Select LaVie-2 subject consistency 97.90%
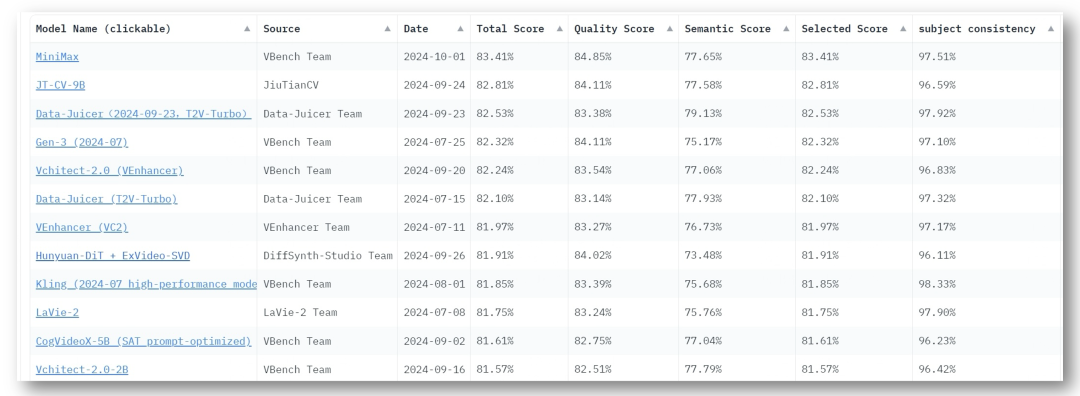Image resolution: width=1080 pixels, height=396 pixels. 986,312
